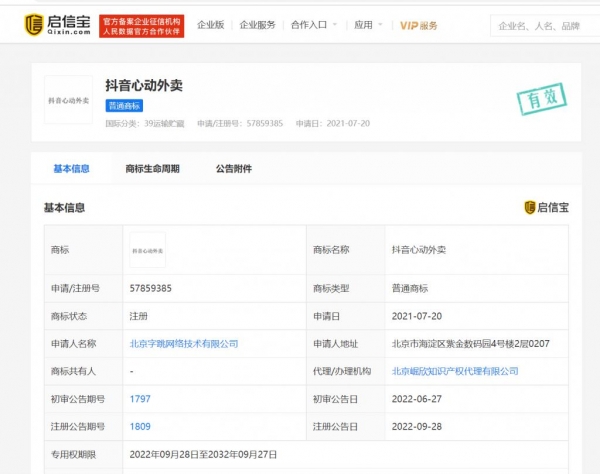Select the 初审公告日 2022-06-27 value
This screenshot has width=600, height=474.
click(x=417, y=399)
